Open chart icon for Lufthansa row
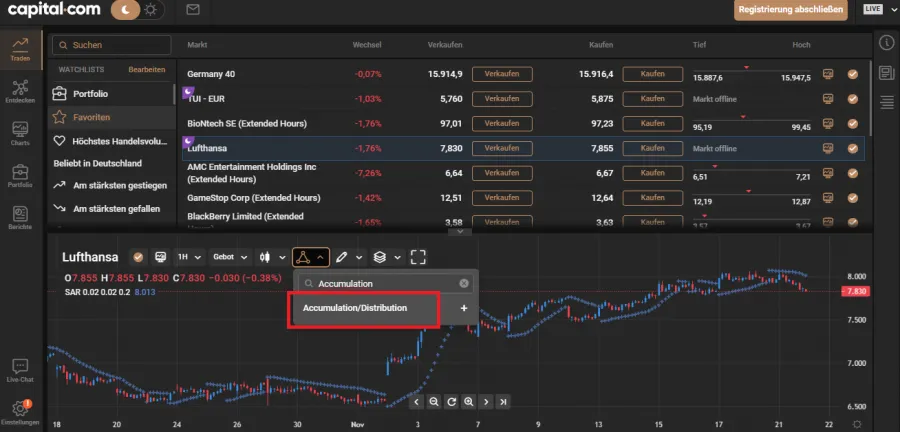This screenshot has width=900, height=432. [828, 148]
